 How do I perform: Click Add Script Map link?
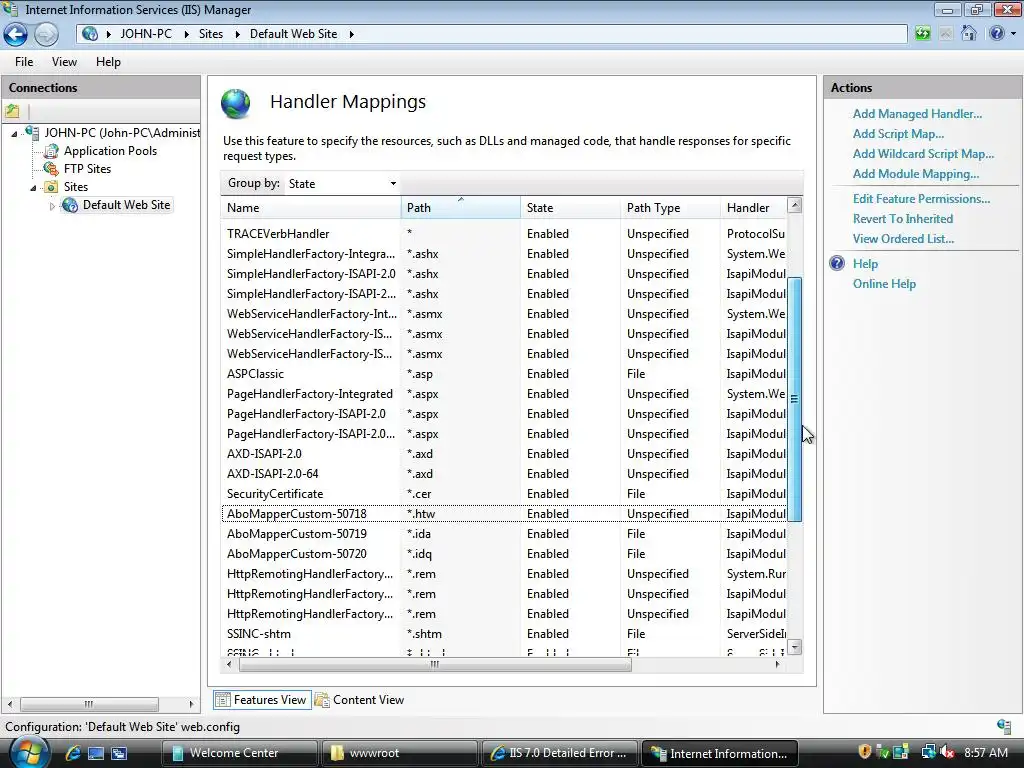click(x=898, y=134)
